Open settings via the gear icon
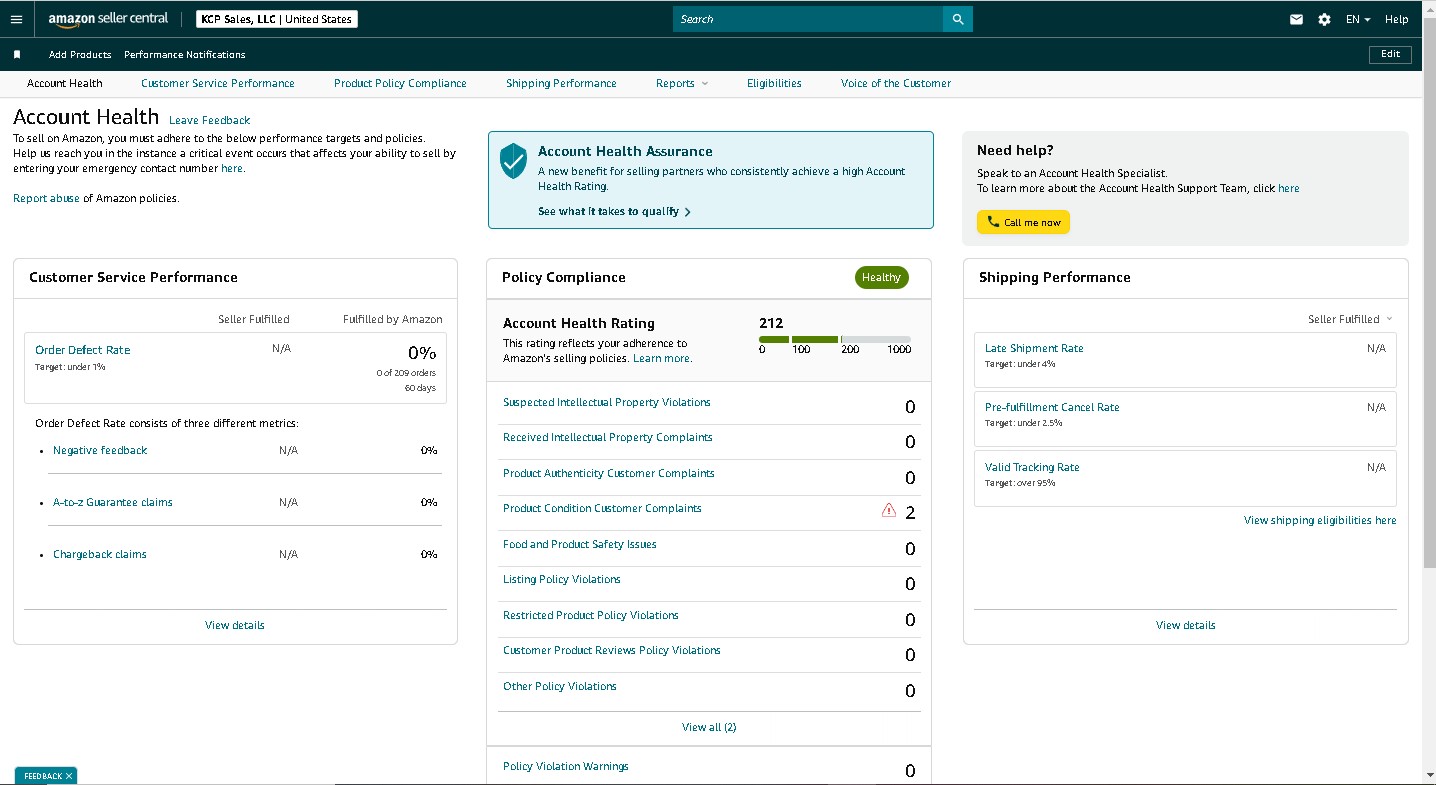 click(x=1324, y=19)
